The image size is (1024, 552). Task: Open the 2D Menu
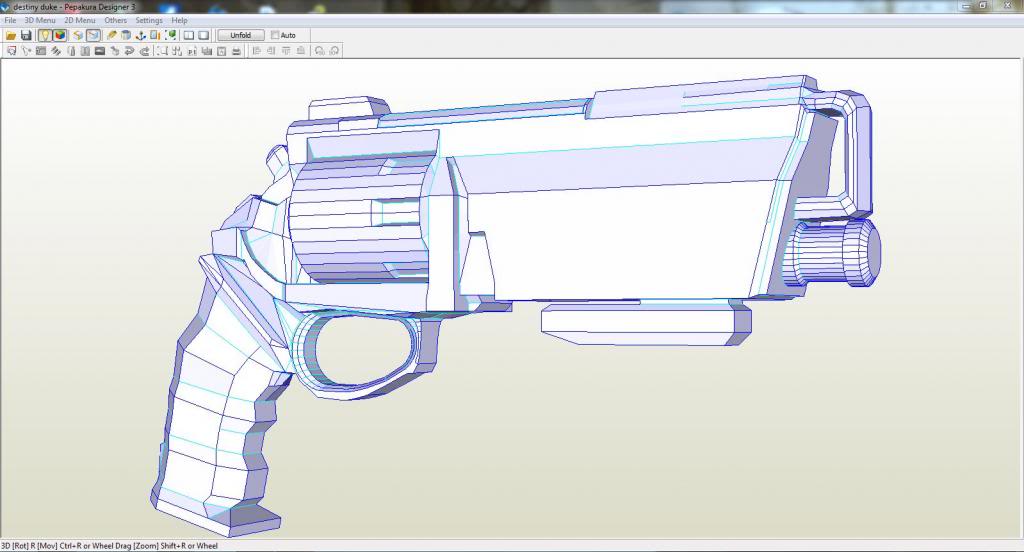(80, 20)
